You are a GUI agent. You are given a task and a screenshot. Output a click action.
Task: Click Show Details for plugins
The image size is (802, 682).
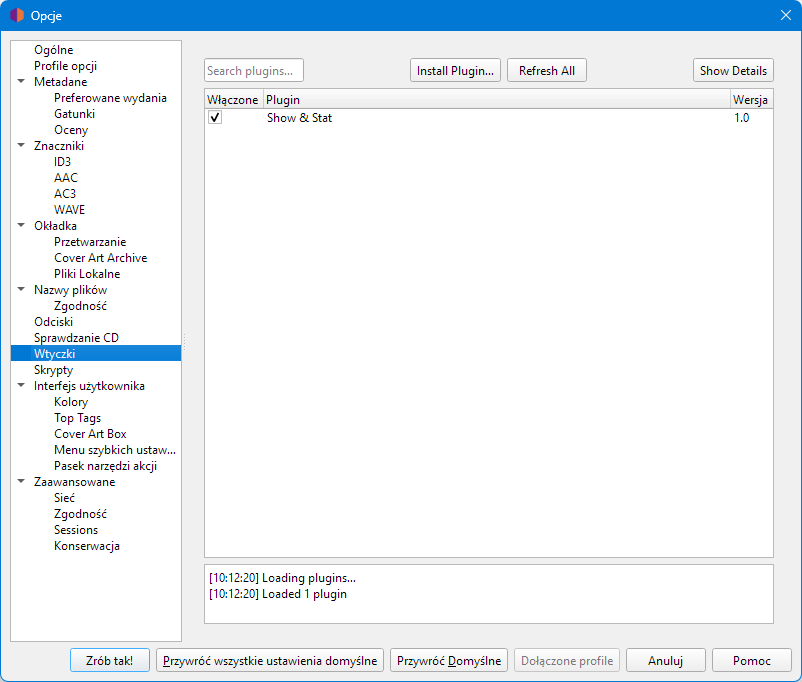(x=733, y=71)
